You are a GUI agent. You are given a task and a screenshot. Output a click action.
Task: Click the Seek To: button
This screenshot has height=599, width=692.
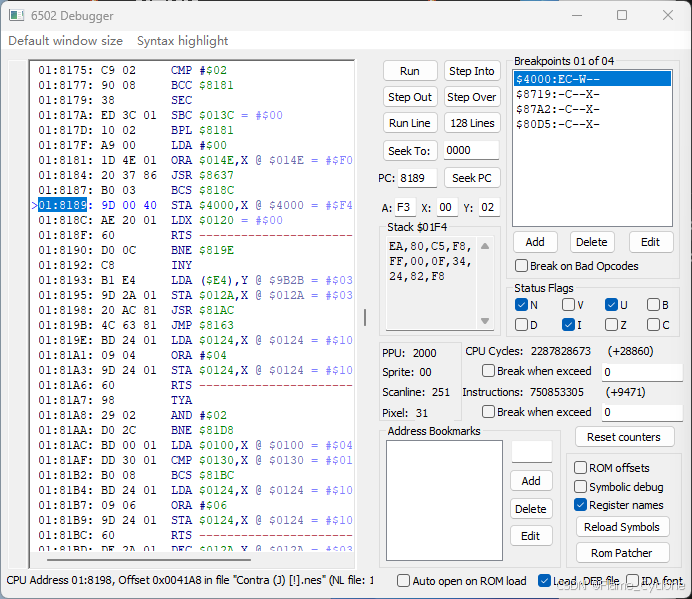(x=410, y=151)
